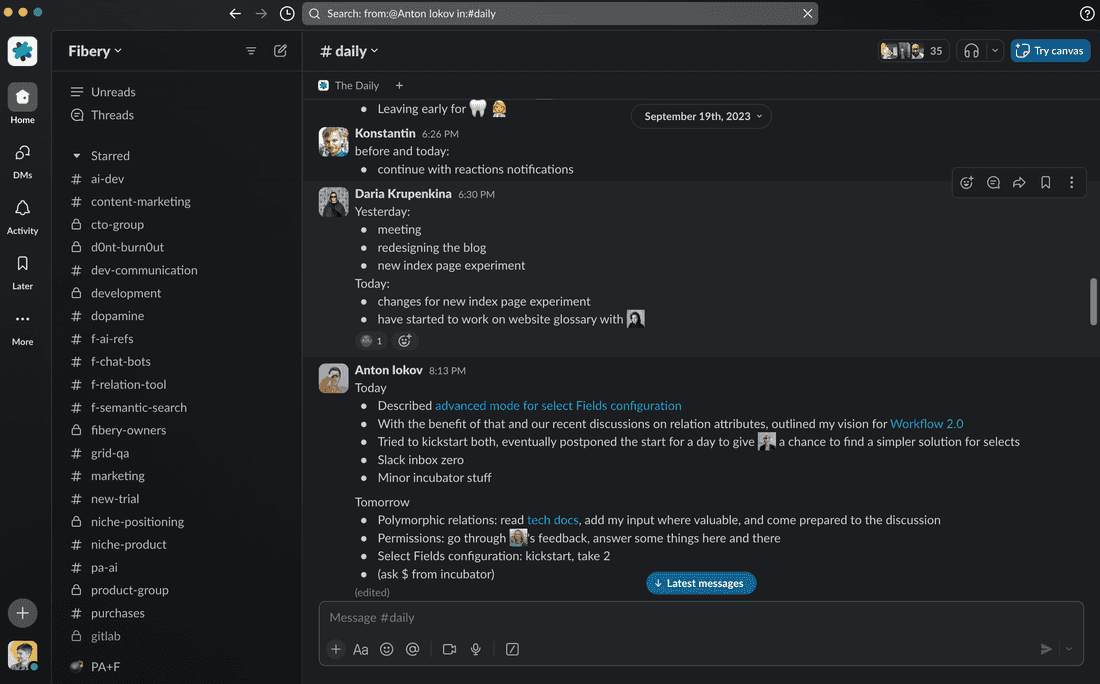Record an audio clip with the microphone icon
This screenshot has height=684, width=1100.
pyautogui.click(x=475, y=649)
